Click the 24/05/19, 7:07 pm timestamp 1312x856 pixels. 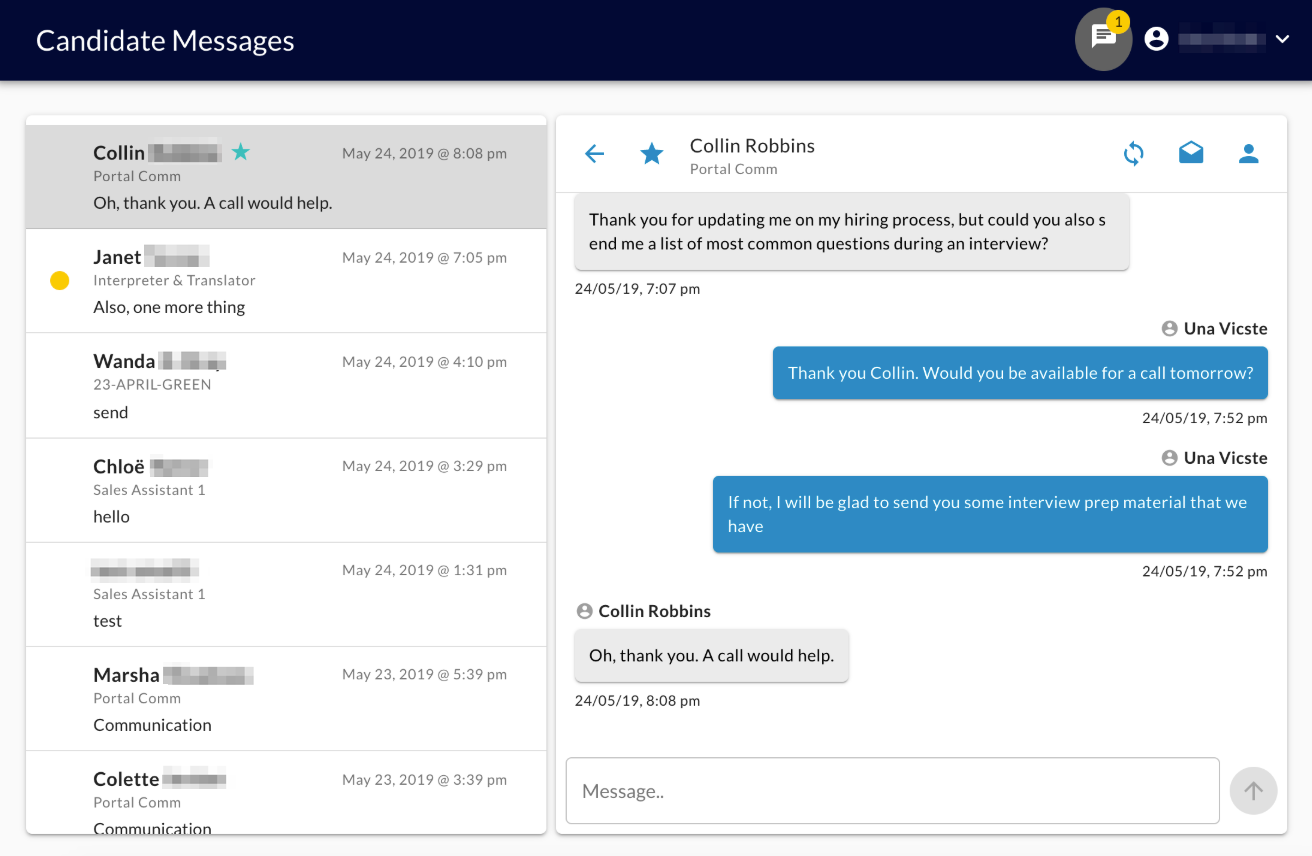(x=637, y=289)
